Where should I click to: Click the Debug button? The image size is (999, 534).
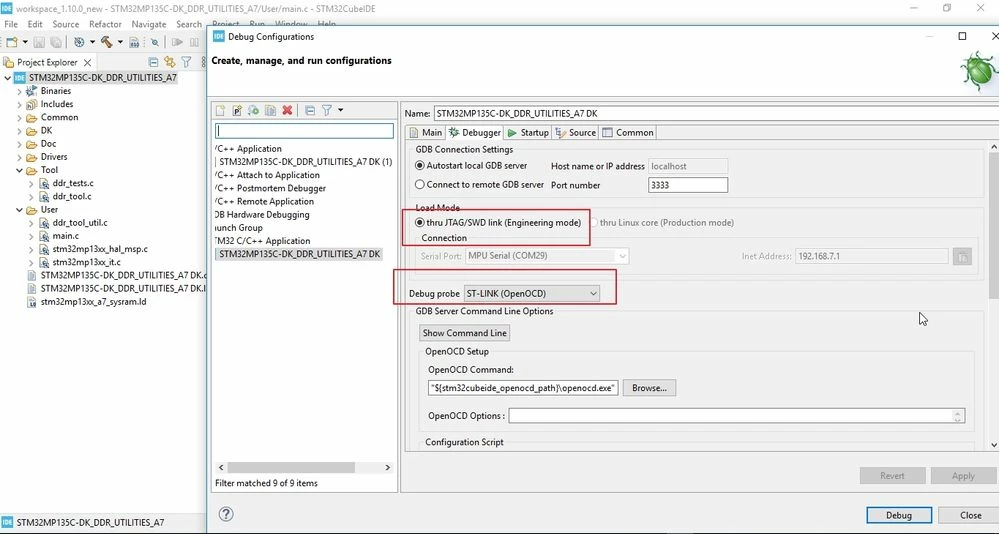click(x=899, y=515)
